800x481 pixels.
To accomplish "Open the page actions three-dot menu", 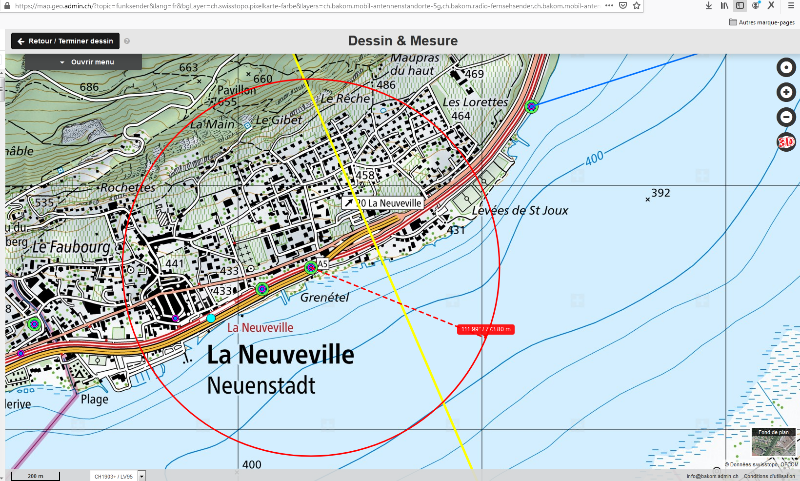I will pyautogui.click(x=609, y=6).
